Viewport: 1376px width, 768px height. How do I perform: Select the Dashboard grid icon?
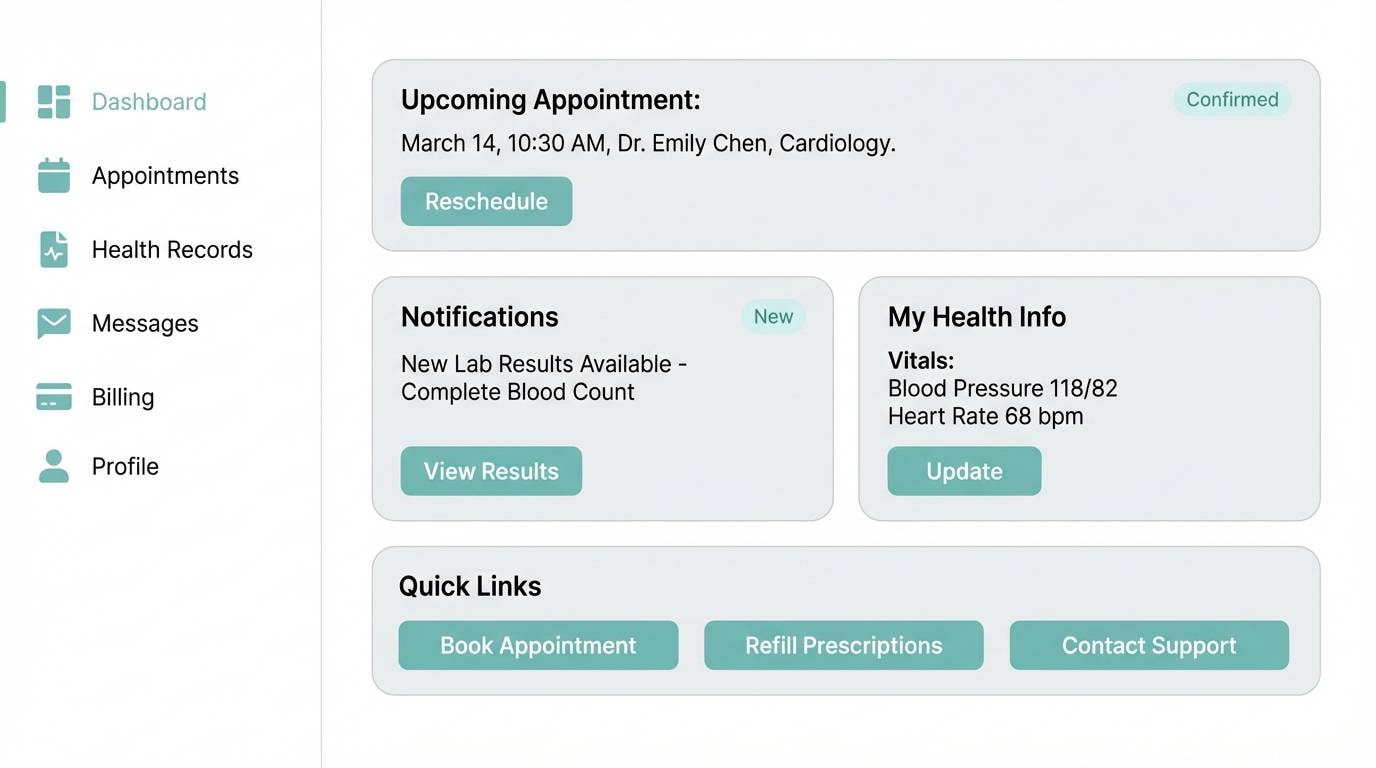click(x=52, y=101)
